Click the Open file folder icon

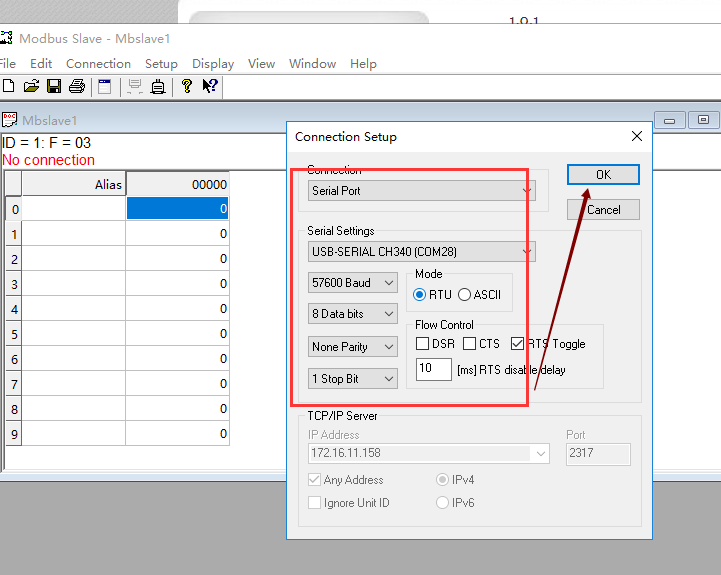click(31, 87)
